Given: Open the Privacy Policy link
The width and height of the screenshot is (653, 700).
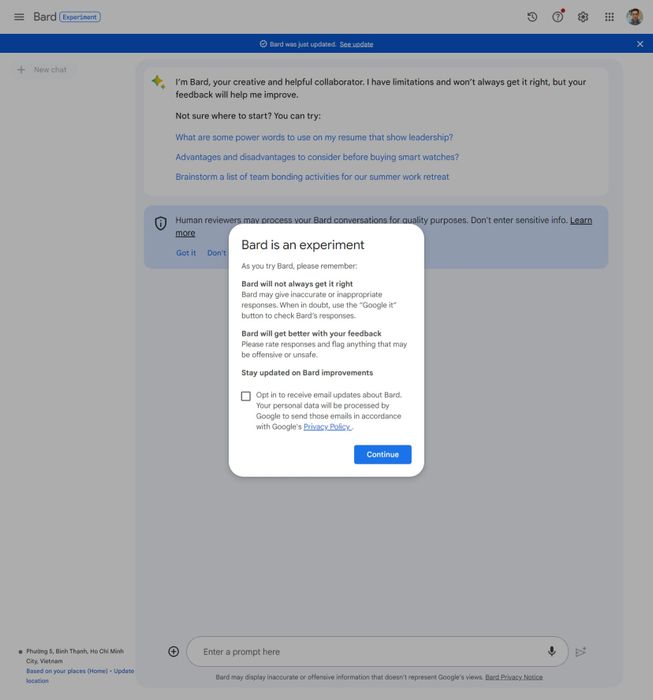Looking at the screenshot, I should (327, 427).
